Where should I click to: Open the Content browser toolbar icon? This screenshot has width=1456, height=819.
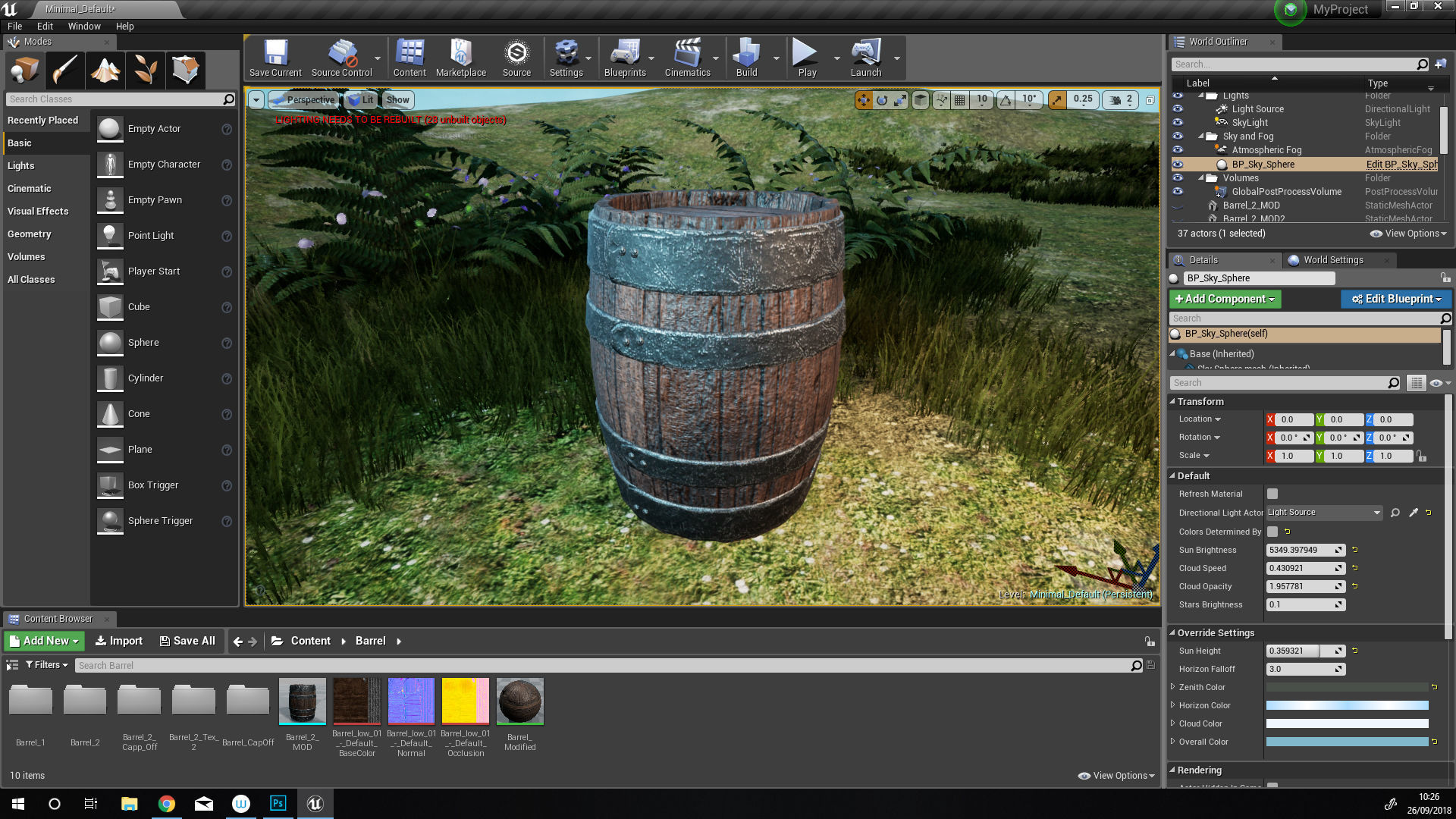[x=409, y=58]
